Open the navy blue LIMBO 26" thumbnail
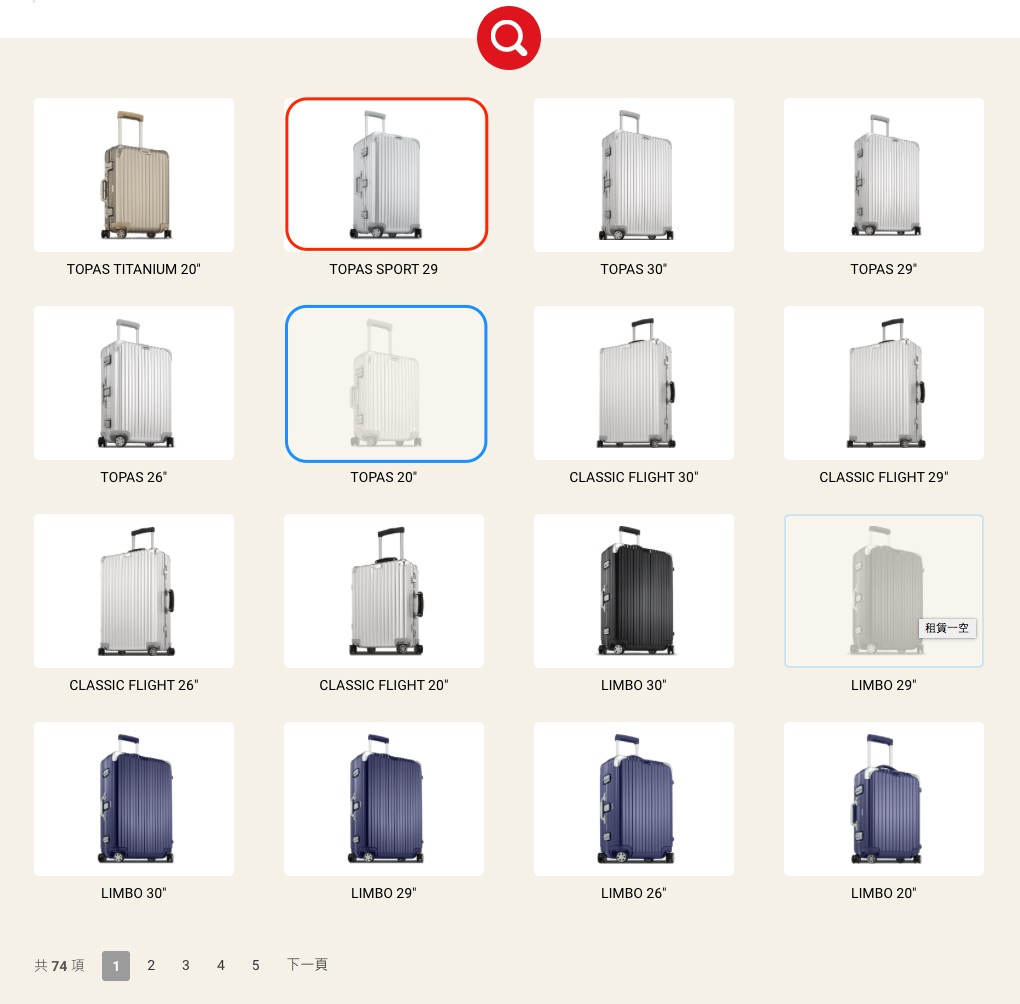1020x1004 pixels. click(x=634, y=798)
